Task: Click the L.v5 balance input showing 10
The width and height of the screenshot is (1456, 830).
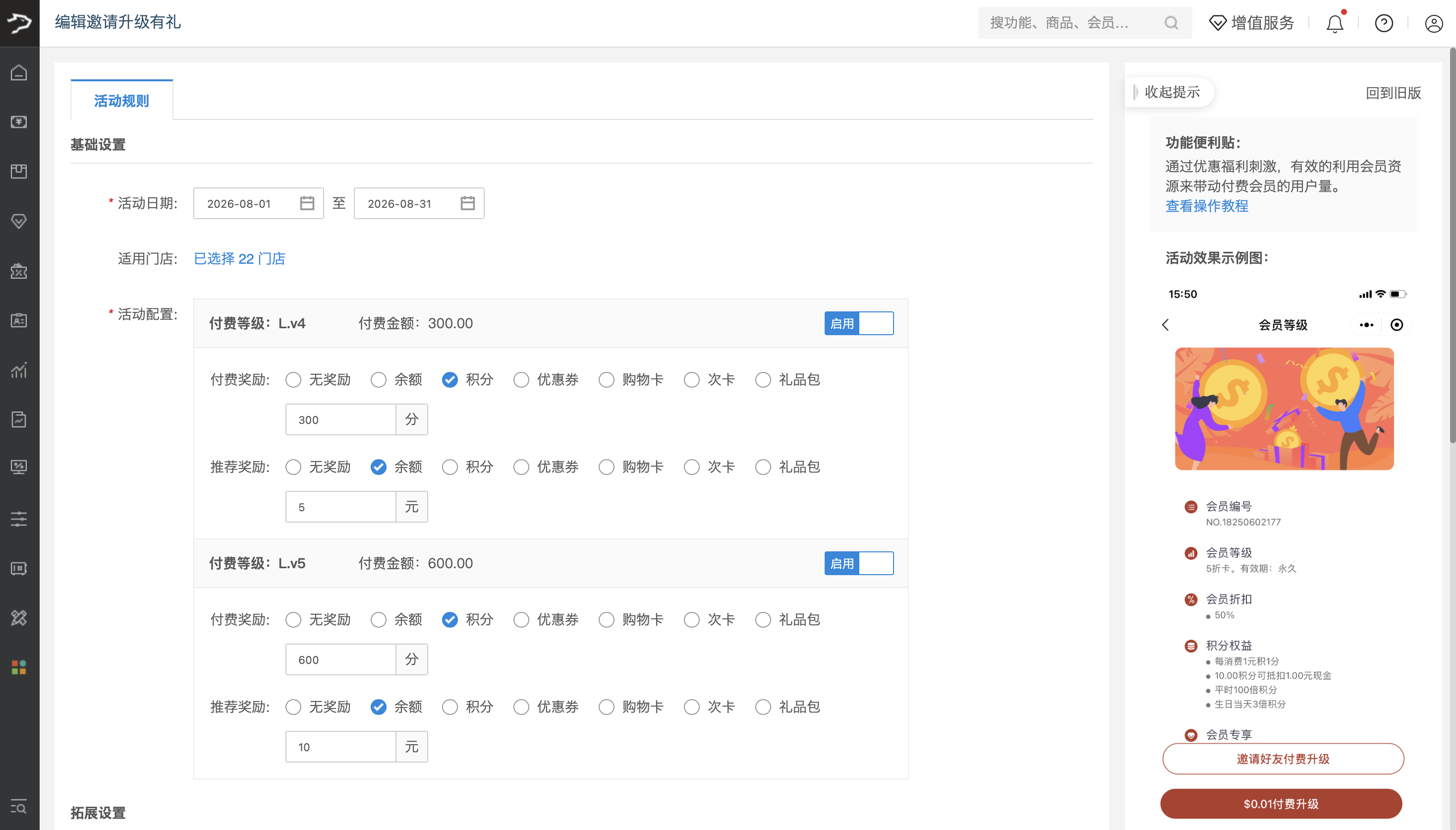Action: pyautogui.click(x=340, y=747)
